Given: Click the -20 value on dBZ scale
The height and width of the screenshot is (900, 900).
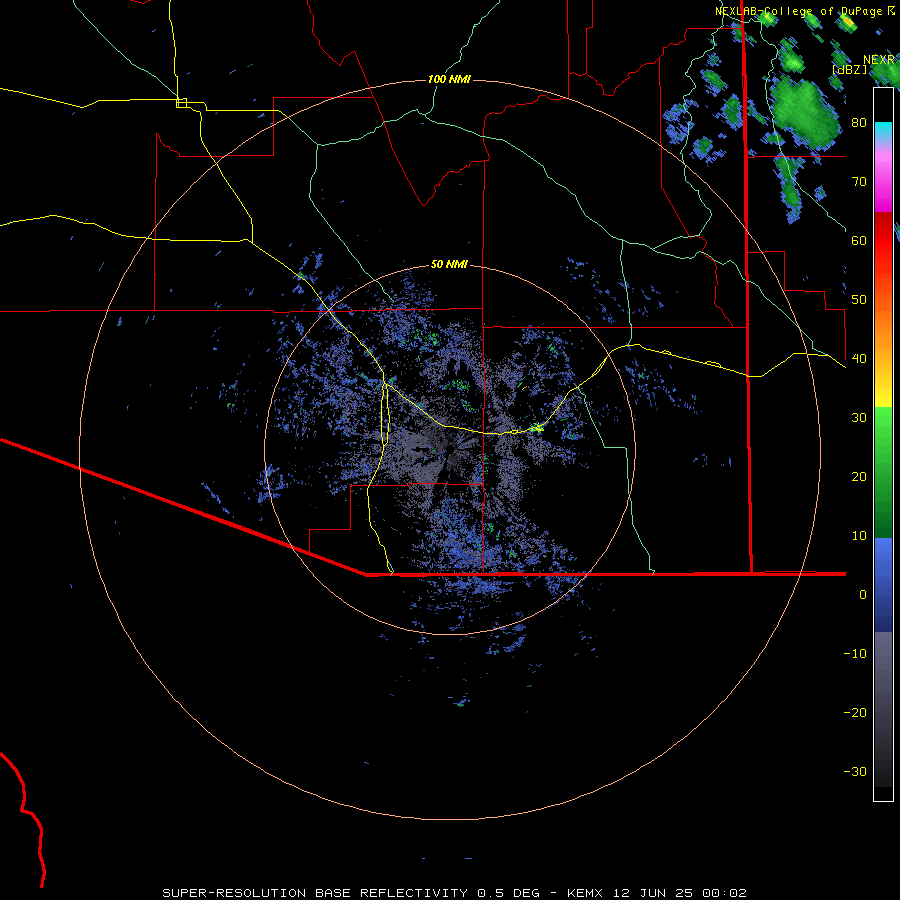Looking at the screenshot, I should [x=855, y=712].
